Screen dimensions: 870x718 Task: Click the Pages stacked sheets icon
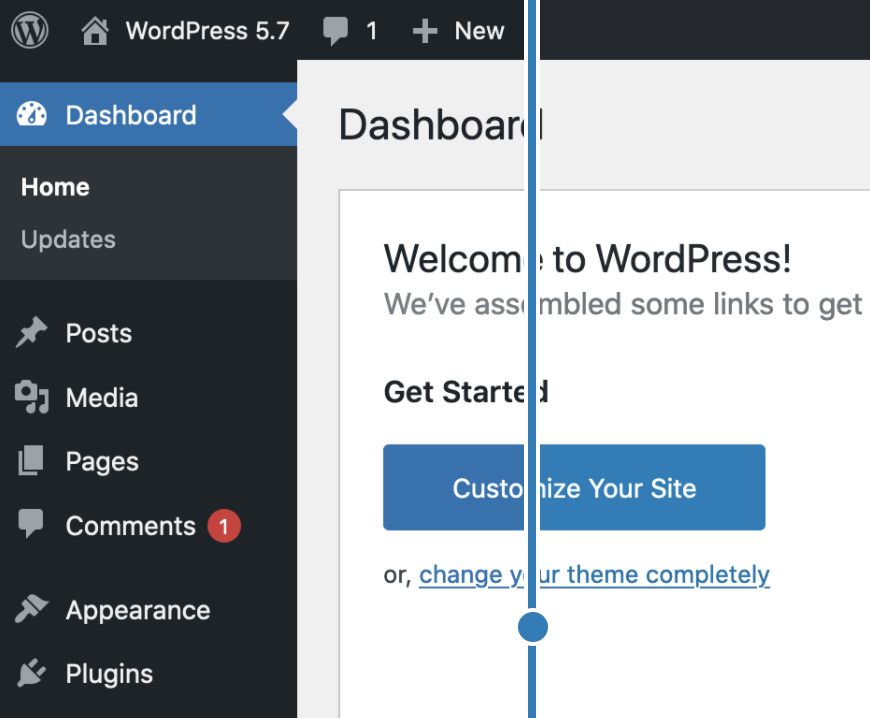pyautogui.click(x=31, y=461)
